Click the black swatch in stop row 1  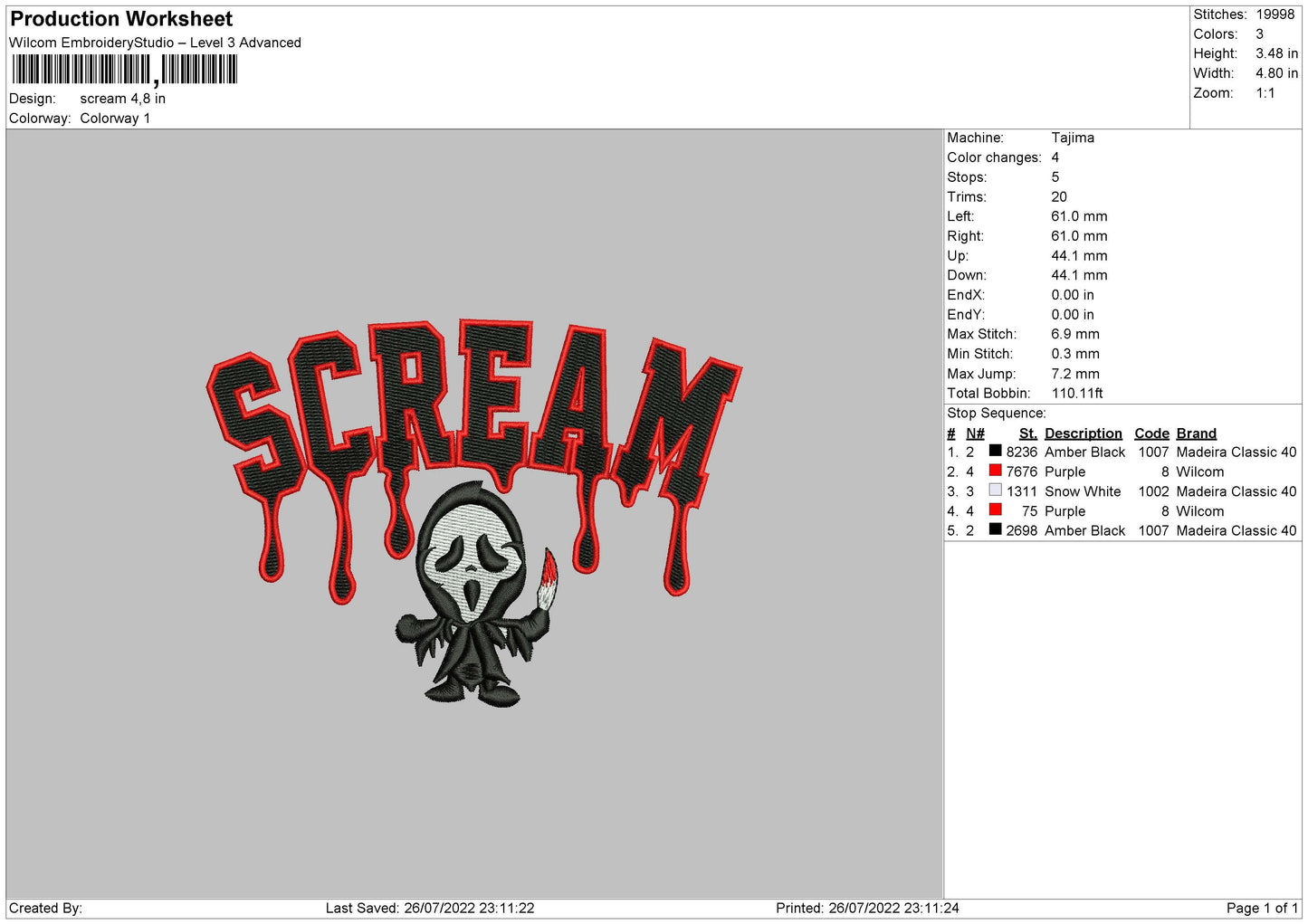click(x=995, y=451)
